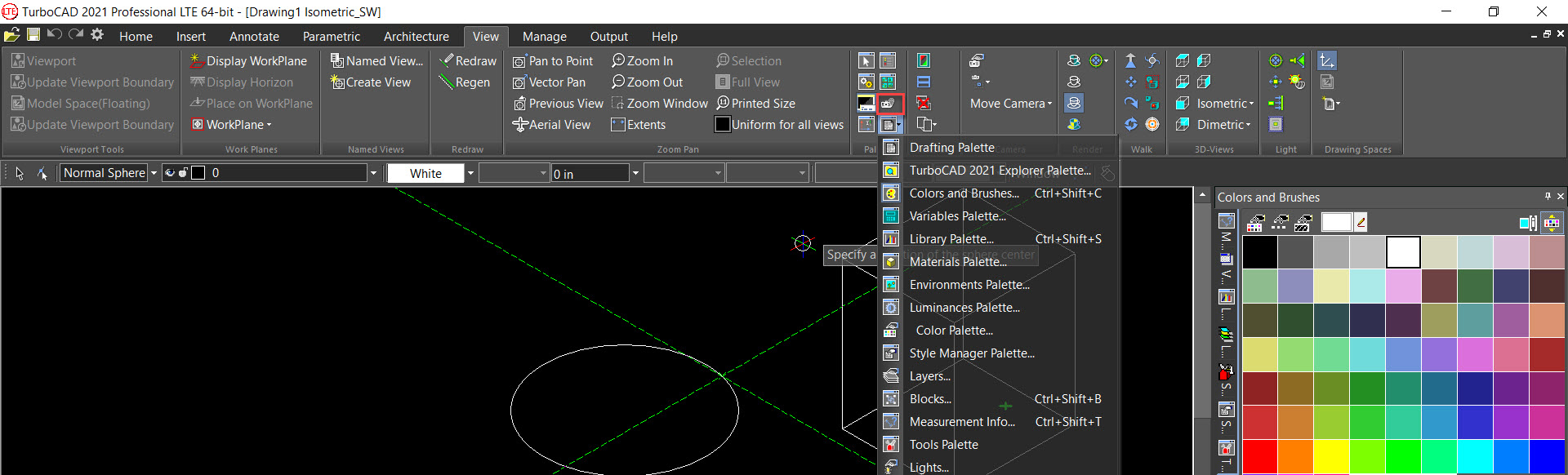The image size is (1568, 475).
Task: Click Zoom In
Action: (x=642, y=61)
